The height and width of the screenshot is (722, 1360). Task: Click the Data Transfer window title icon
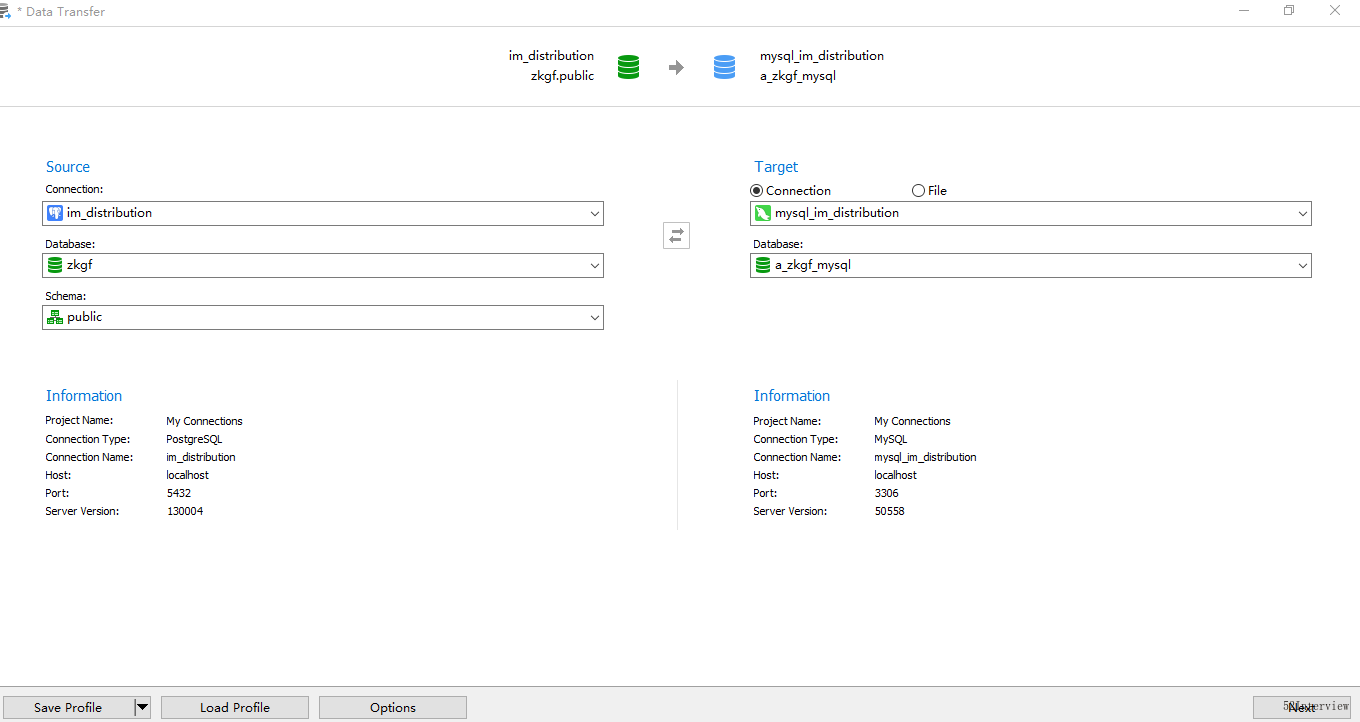(5, 11)
